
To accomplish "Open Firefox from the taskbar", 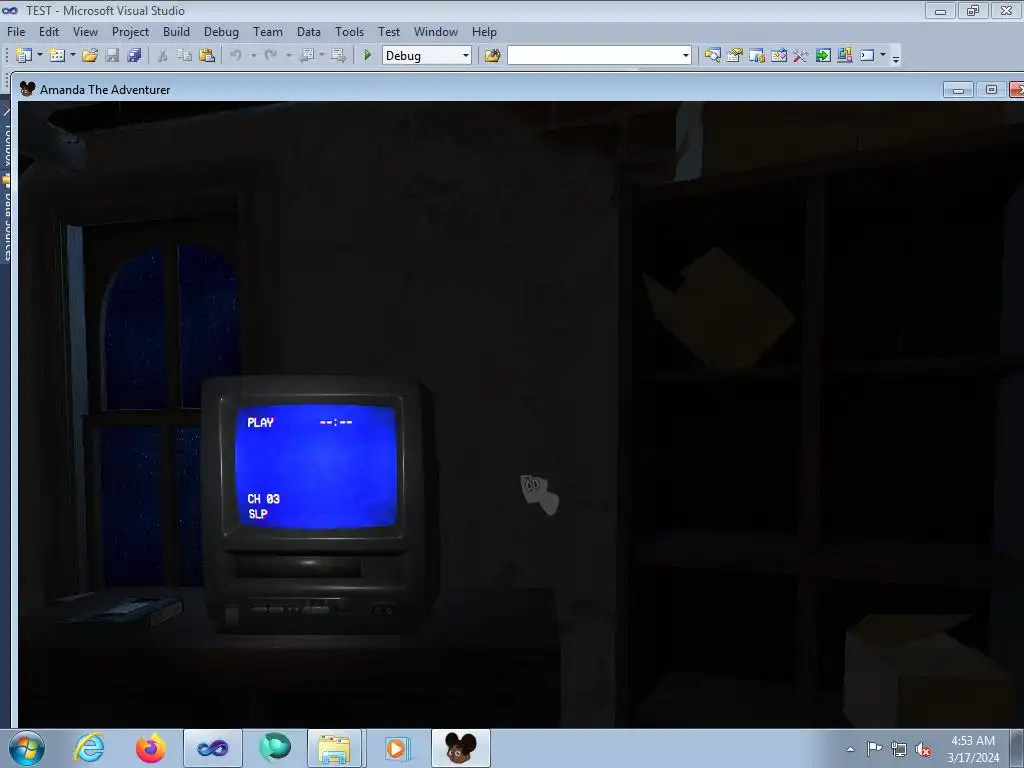I will click(x=150, y=748).
